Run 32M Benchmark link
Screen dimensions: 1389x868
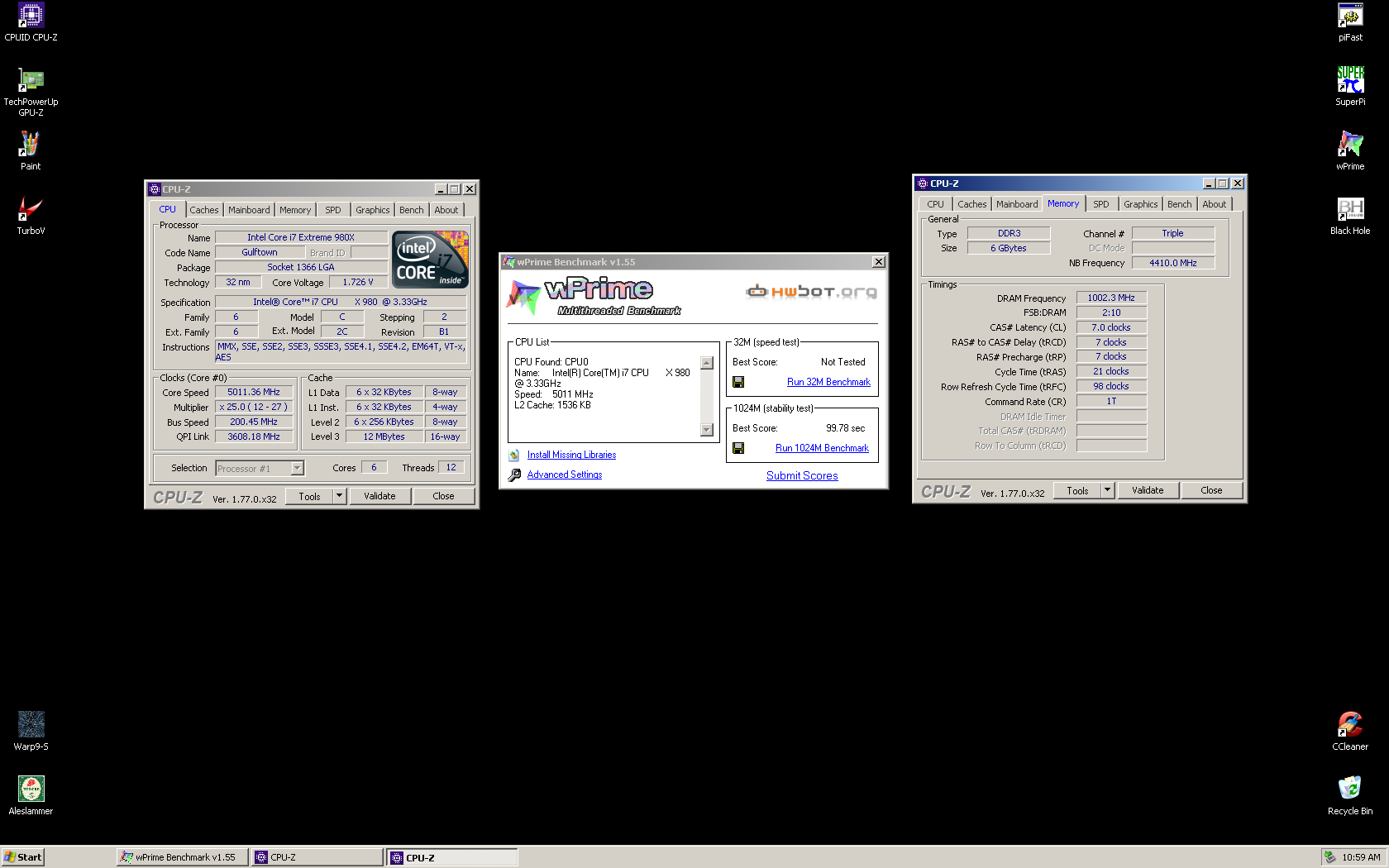coord(828,382)
